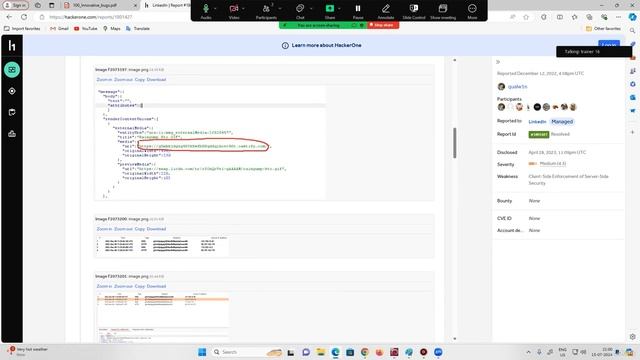
Task: Go back in the browser
Action: pos(9,17)
